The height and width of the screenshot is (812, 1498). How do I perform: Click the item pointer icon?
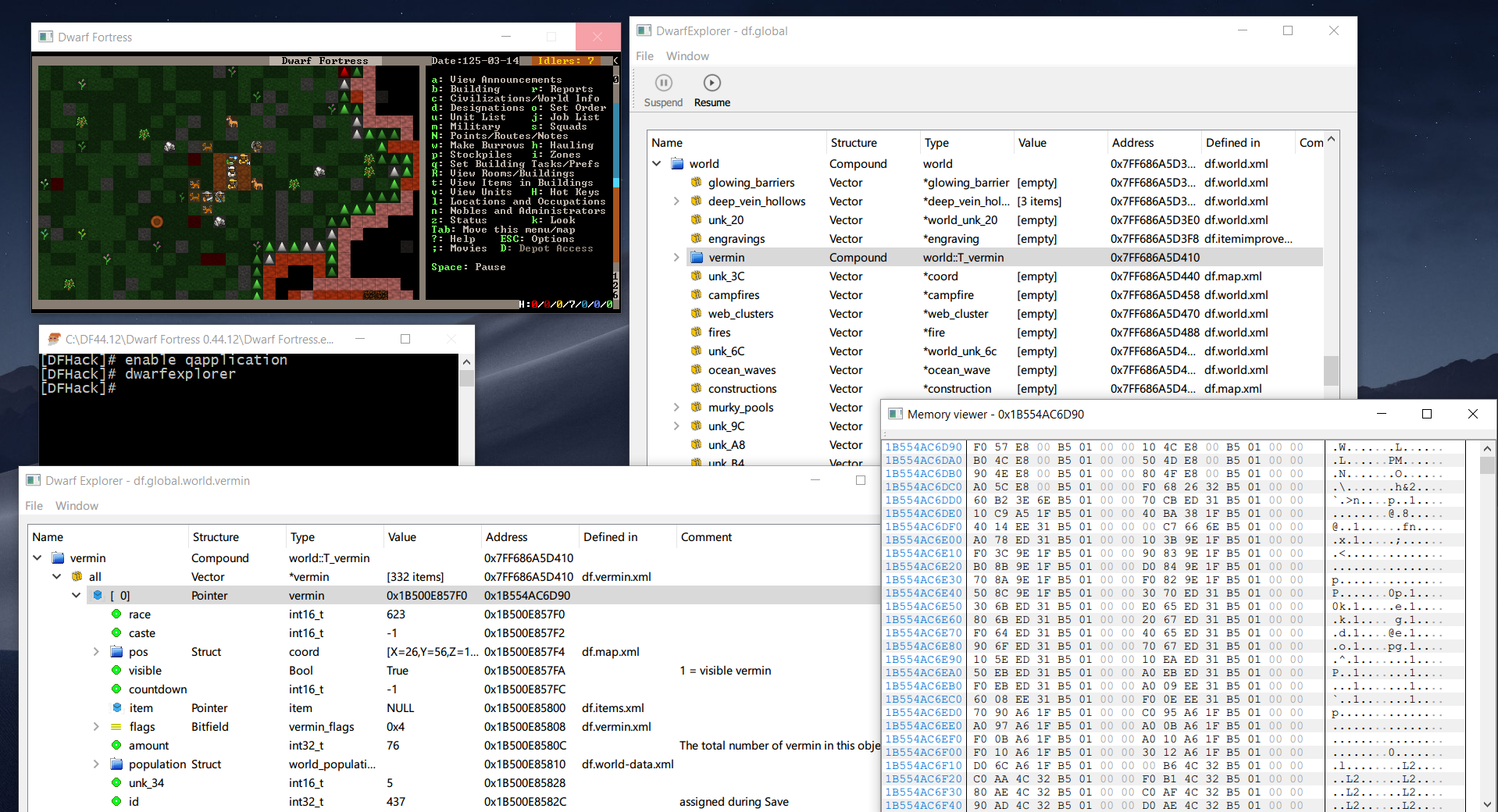click(x=116, y=708)
